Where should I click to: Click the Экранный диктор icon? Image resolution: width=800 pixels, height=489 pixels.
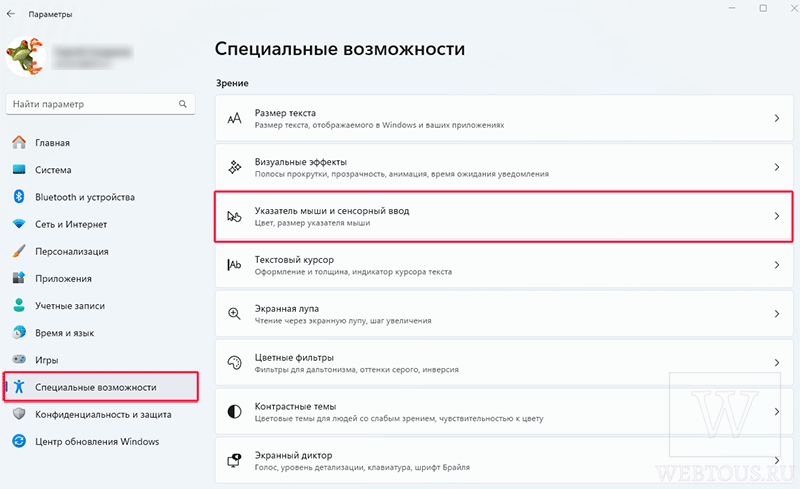coord(234,460)
